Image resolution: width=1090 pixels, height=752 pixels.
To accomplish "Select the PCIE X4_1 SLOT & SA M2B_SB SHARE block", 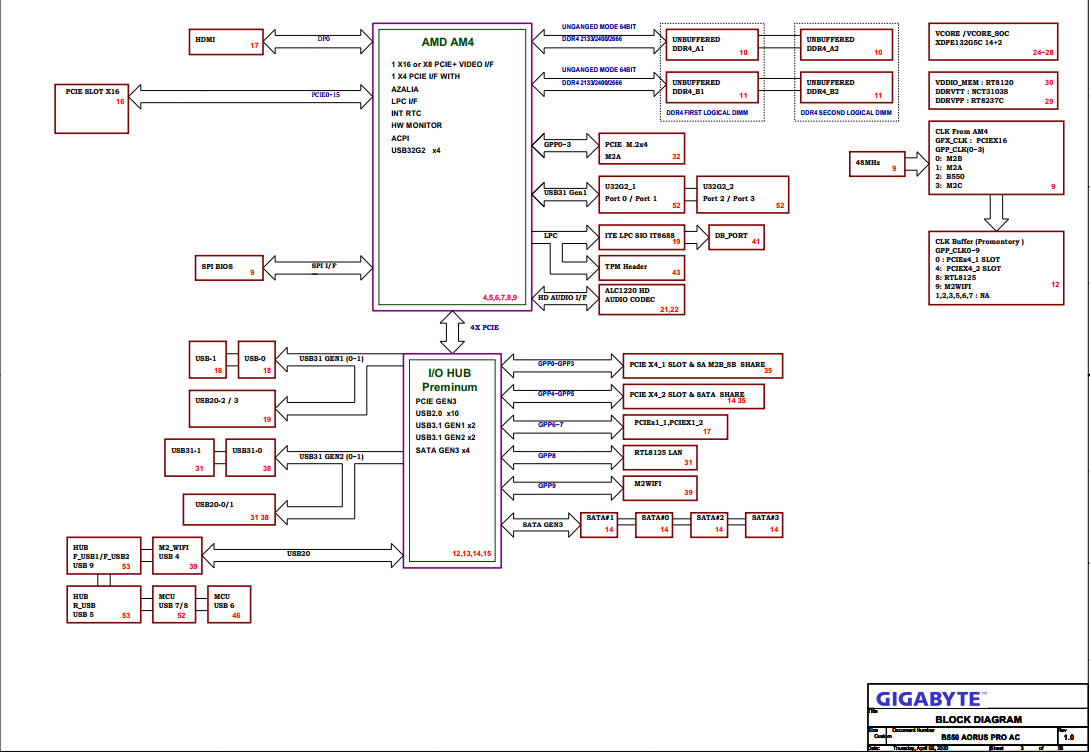I will coord(702,366).
